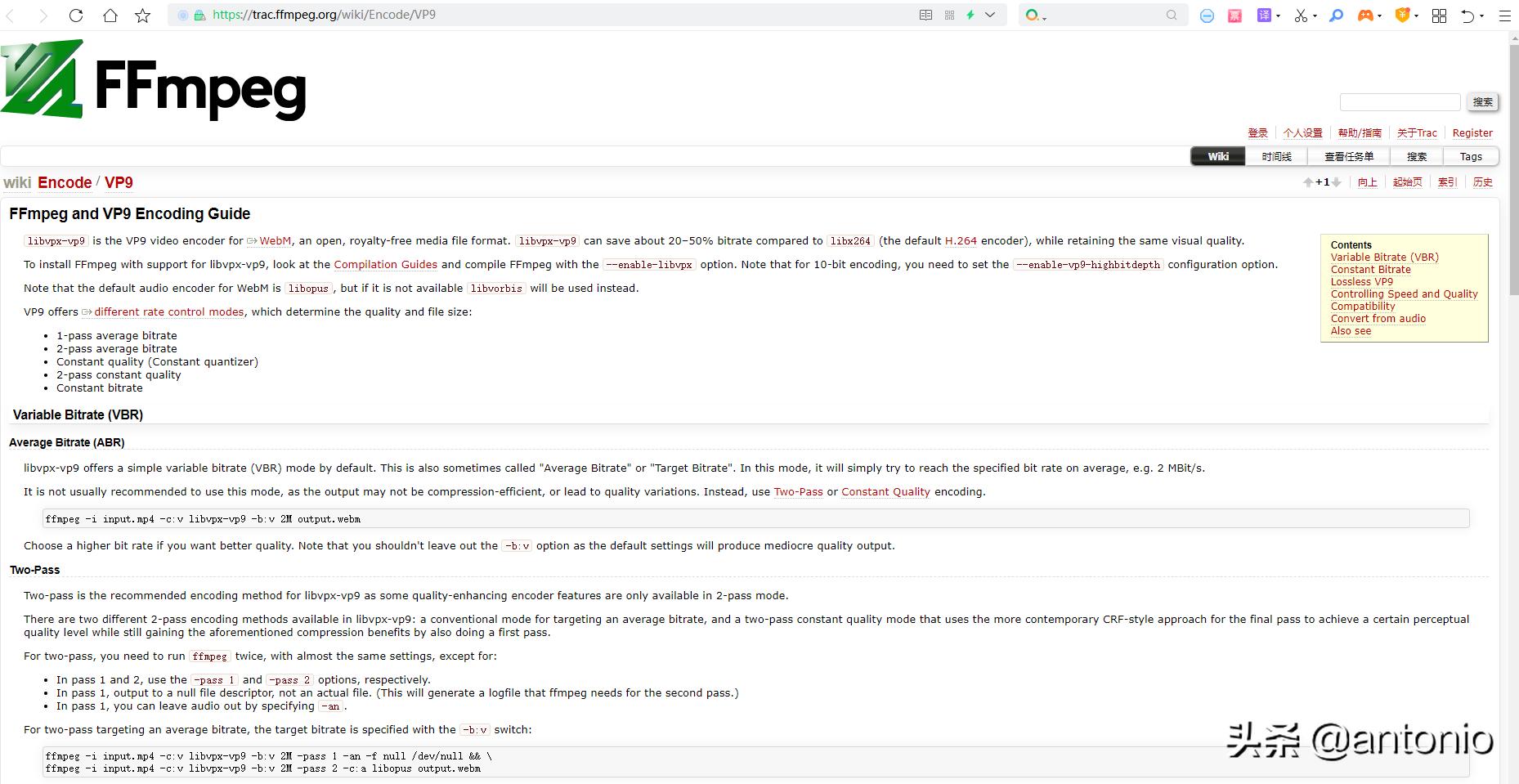Activate reading mode icon in toolbar
The width and height of the screenshot is (1519, 784).
point(925,15)
